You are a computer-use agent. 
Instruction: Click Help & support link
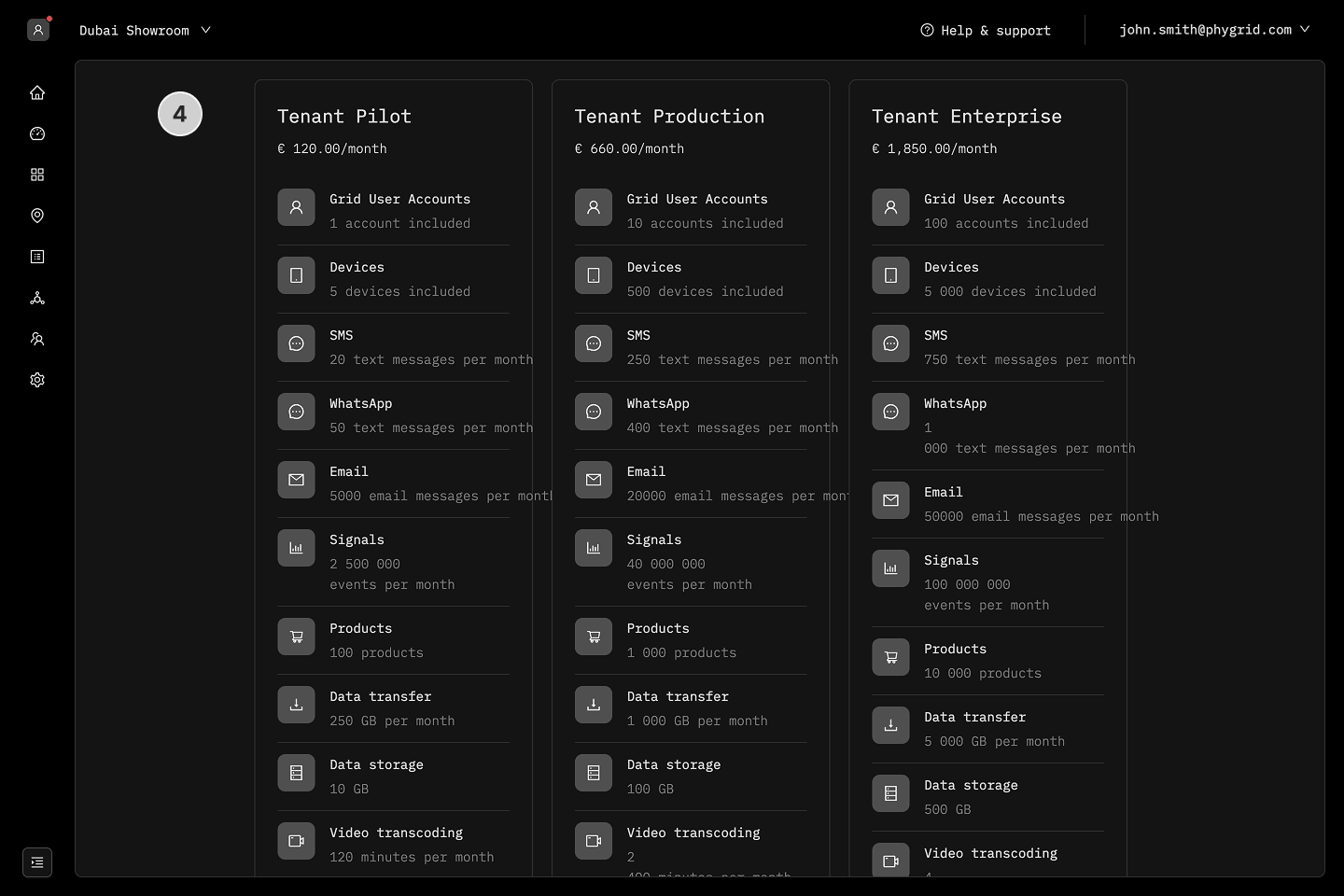986,31
